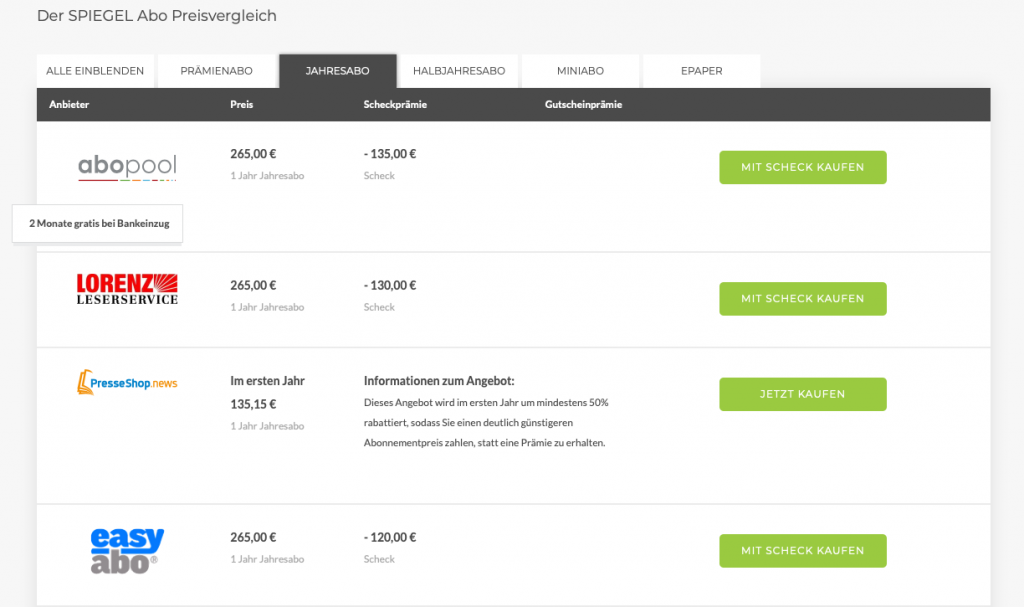Click easy abo row price 265,00 €
Viewport: 1024px width, 607px height.
[253, 538]
